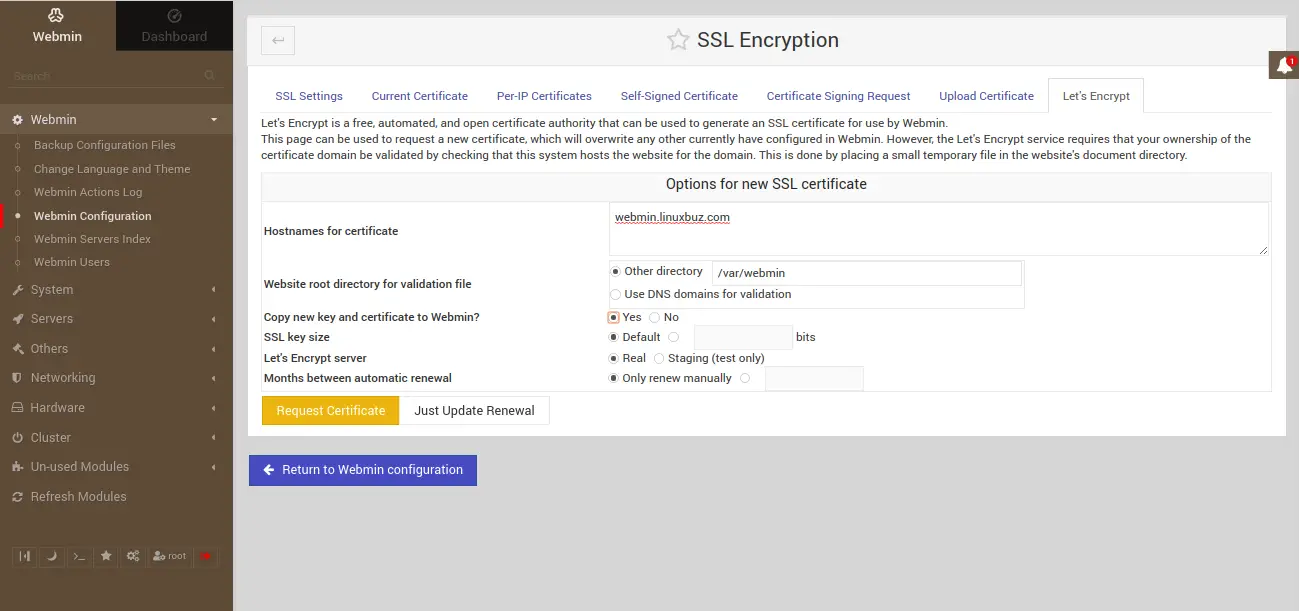Switch to the Current Certificate tab
Image resolution: width=1299 pixels, height=611 pixels.
pyautogui.click(x=419, y=96)
